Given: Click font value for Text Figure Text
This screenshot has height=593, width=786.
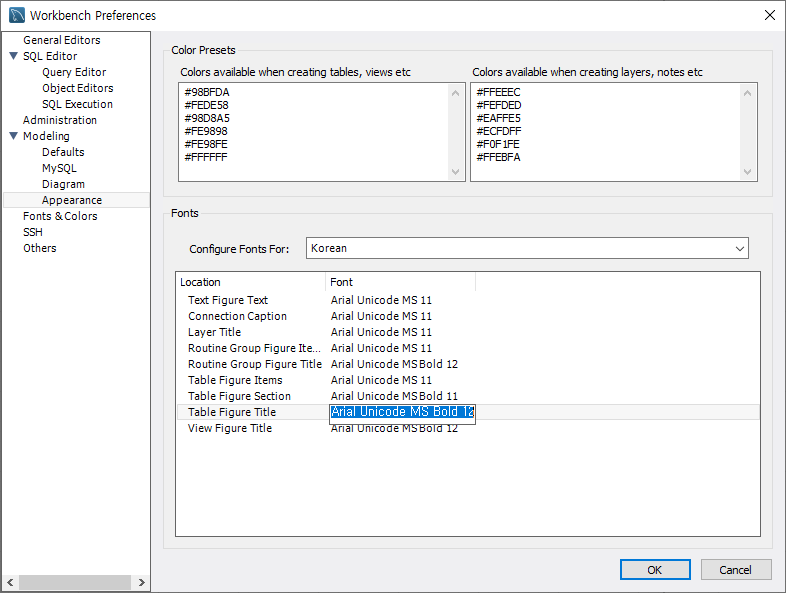Looking at the screenshot, I should coord(381,300).
